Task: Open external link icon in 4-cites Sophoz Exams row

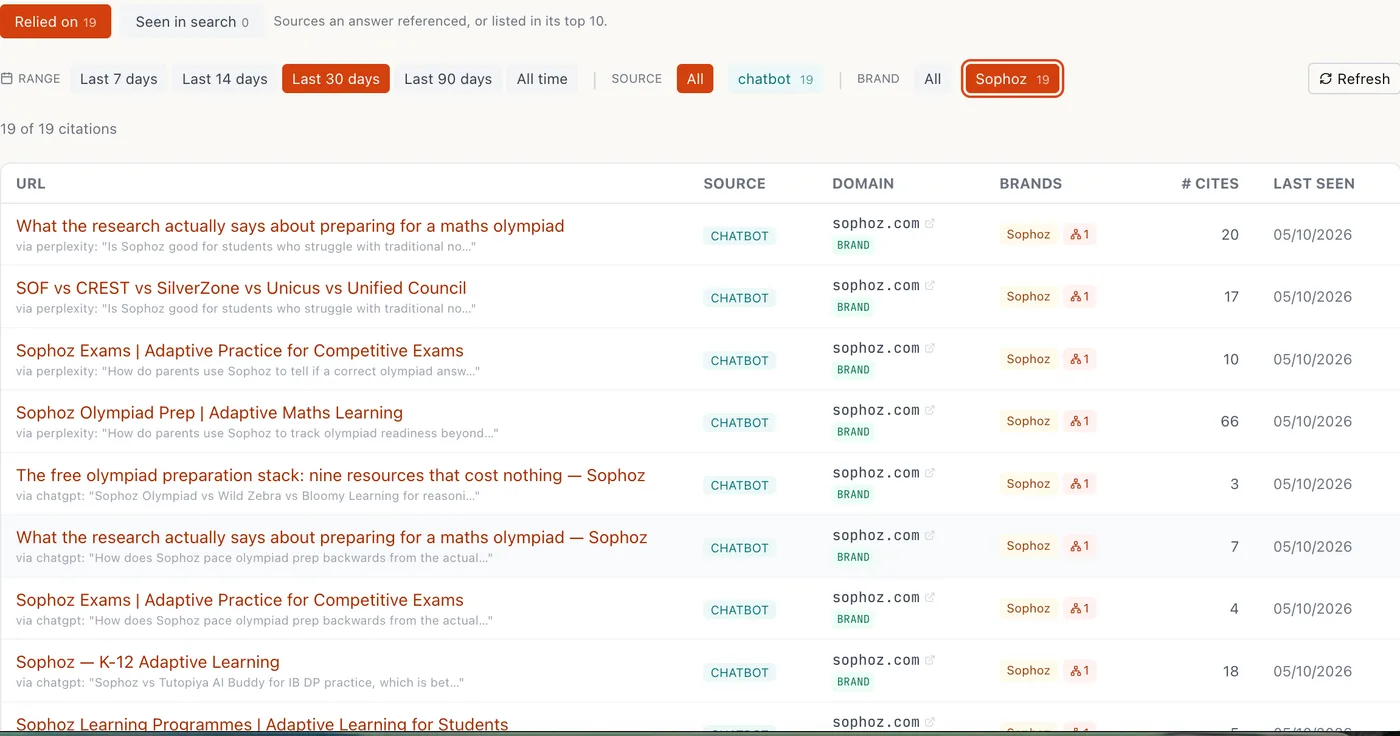Action: (x=930, y=598)
